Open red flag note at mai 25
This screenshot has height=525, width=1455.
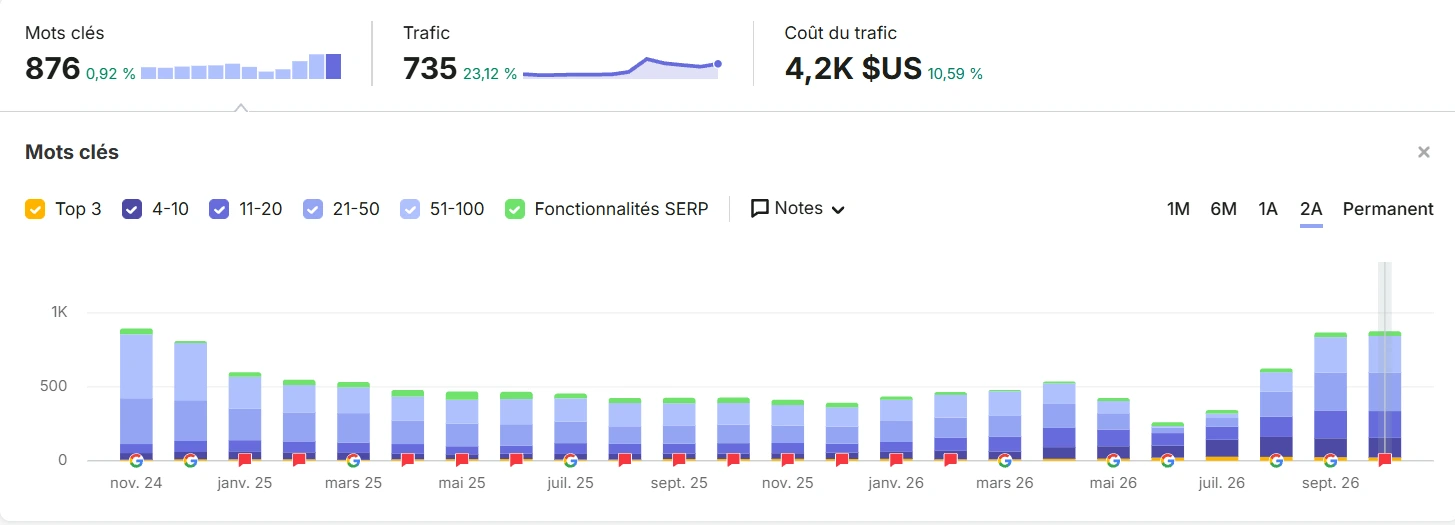462,460
